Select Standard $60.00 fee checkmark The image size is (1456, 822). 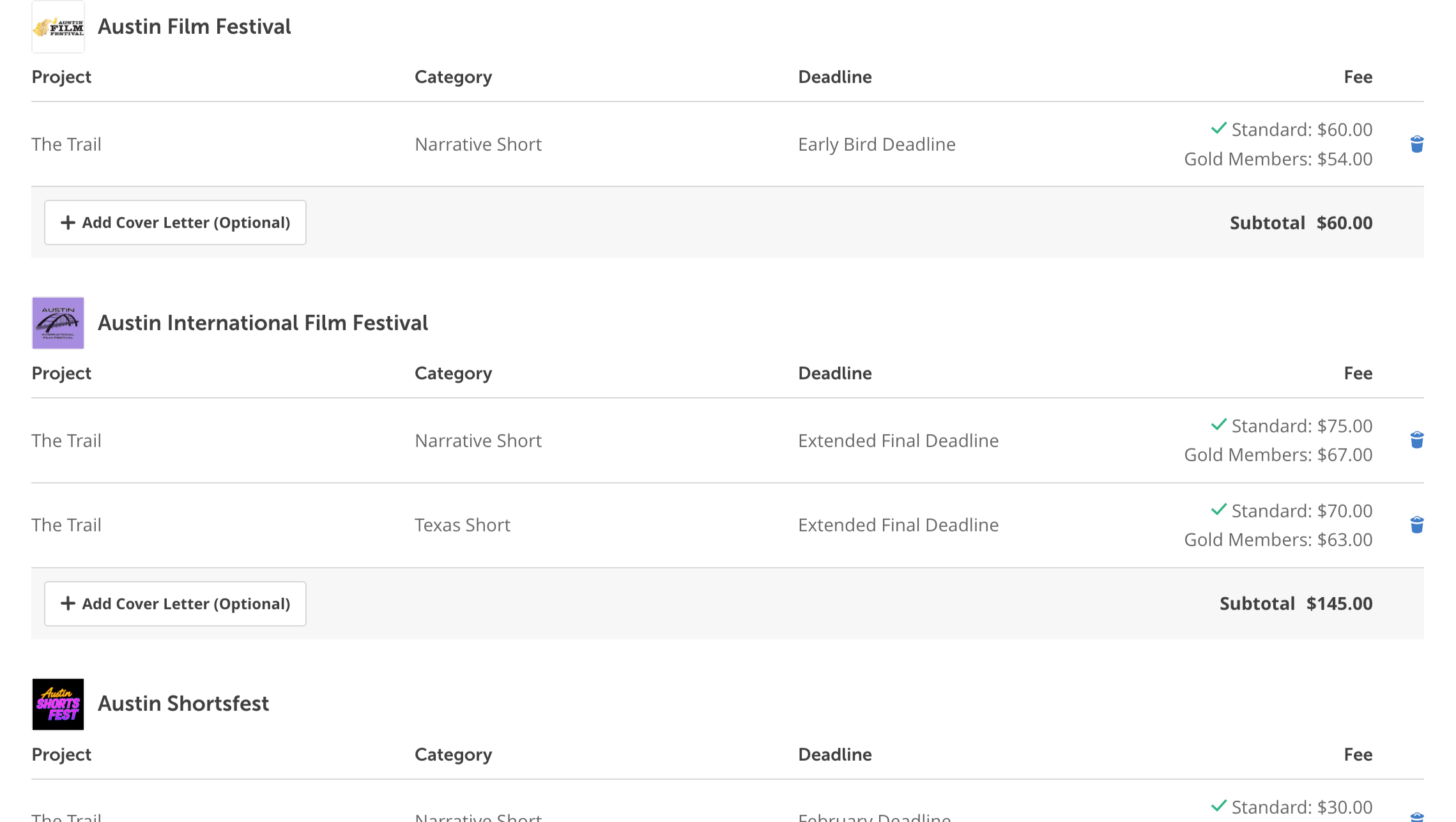[x=1218, y=129]
